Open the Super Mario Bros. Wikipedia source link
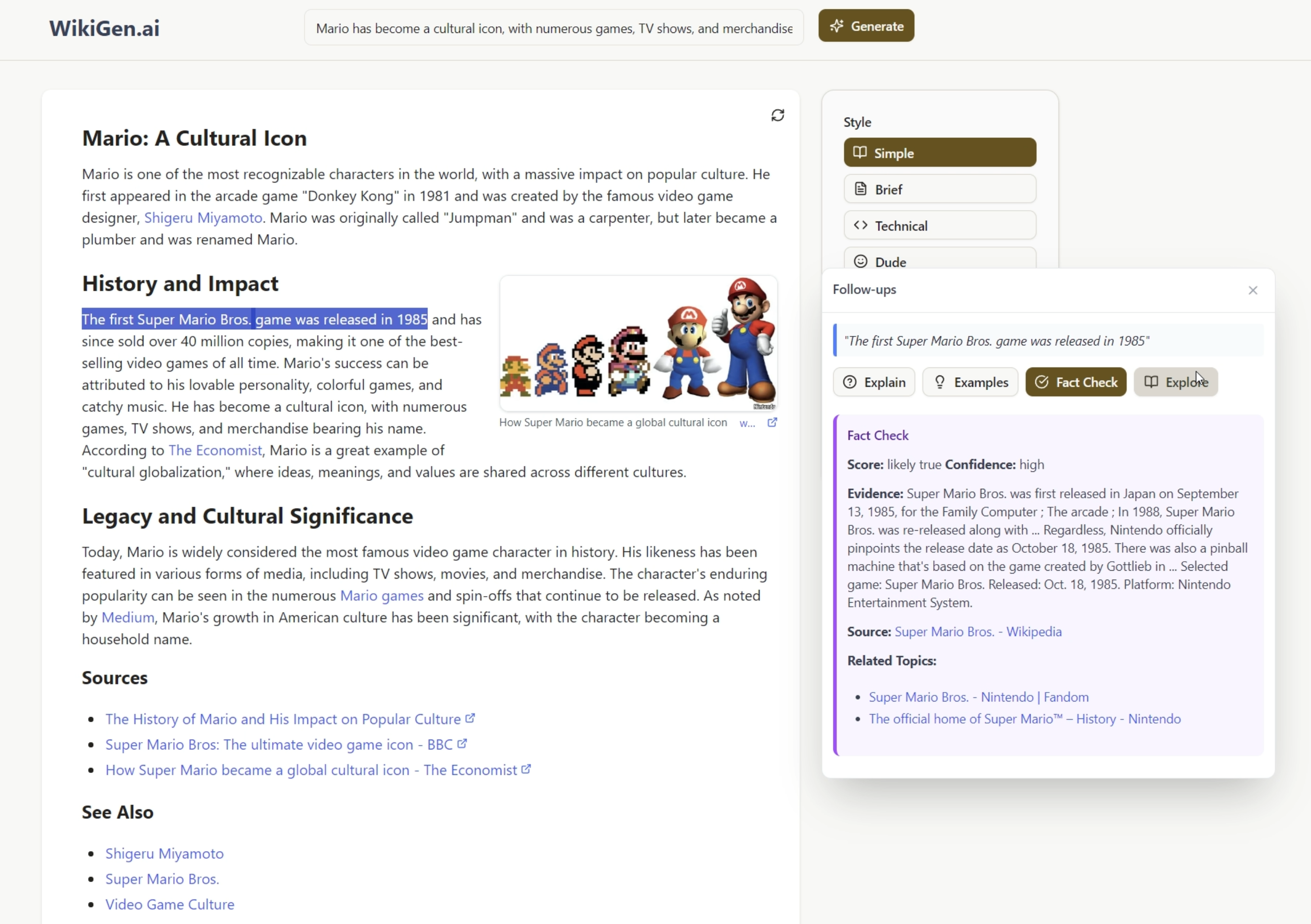 tap(979, 632)
